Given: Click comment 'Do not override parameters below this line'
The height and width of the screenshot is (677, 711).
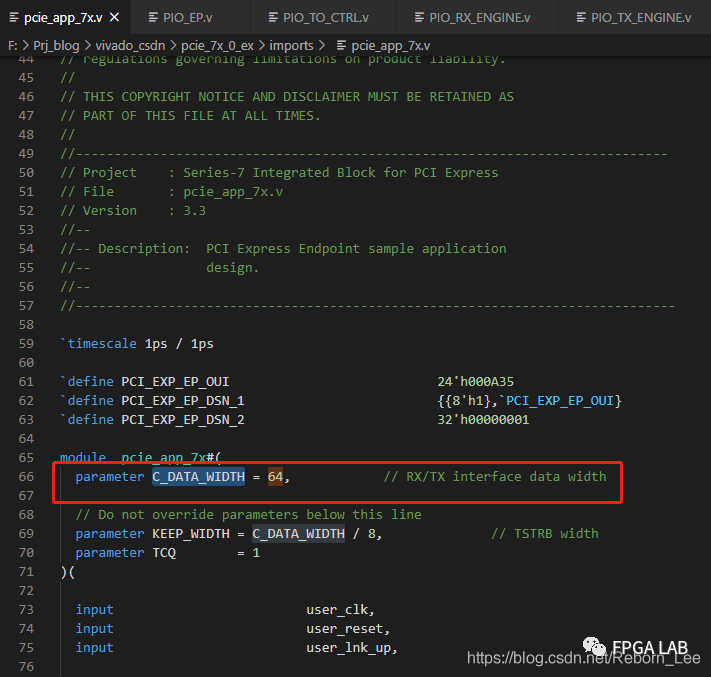Looking at the screenshot, I should point(248,515).
